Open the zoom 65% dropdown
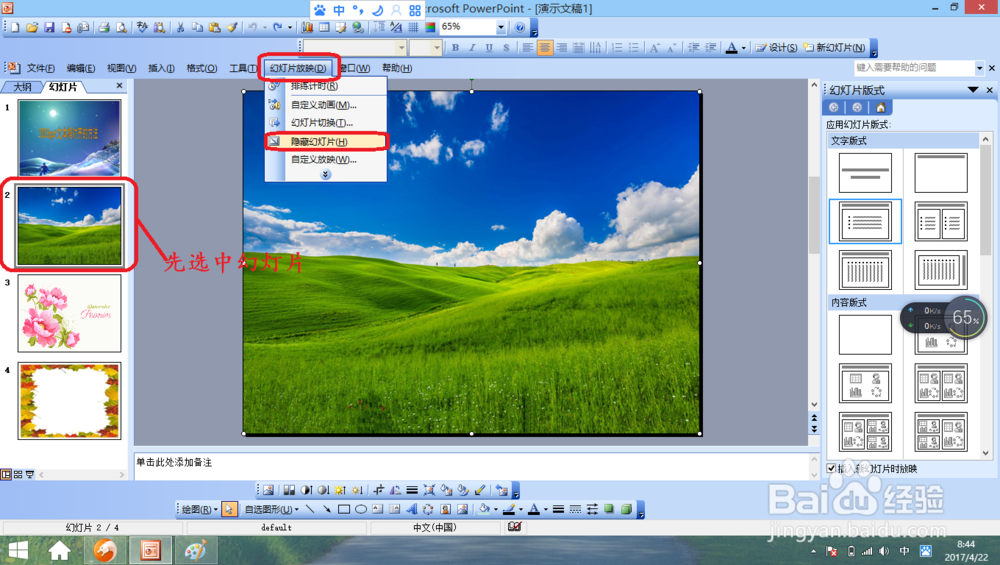This screenshot has height=565, width=1000. 501,27
